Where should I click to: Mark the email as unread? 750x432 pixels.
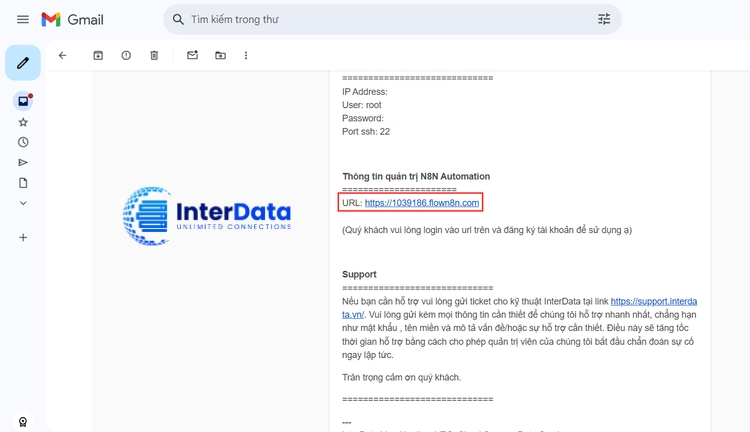pos(192,55)
